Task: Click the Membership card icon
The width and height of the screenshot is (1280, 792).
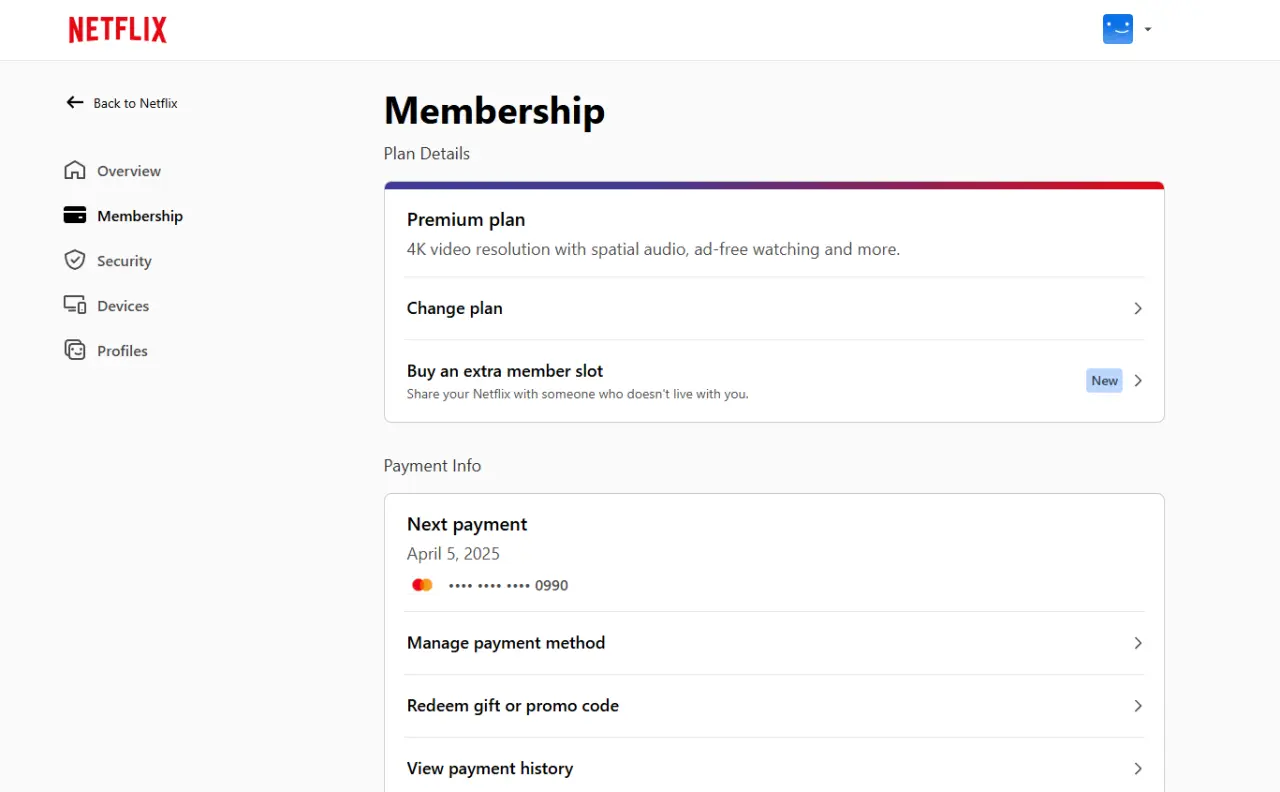Action: [75, 215]
